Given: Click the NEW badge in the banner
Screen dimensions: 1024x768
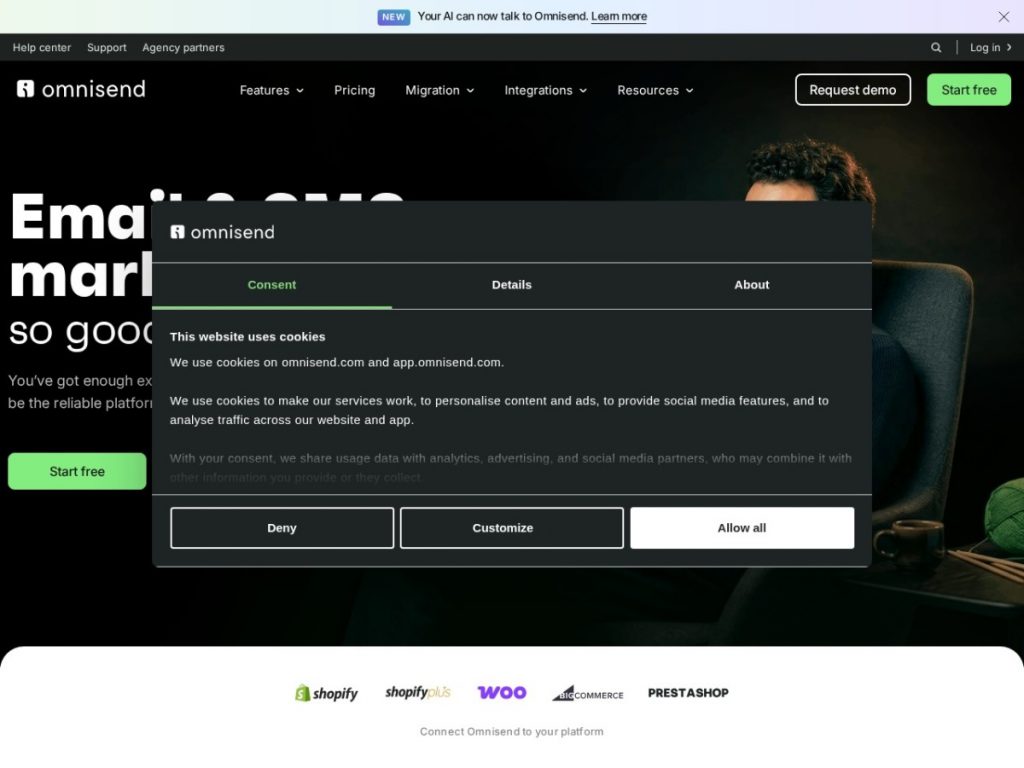Looking at the screenshot, I should 393,17.
